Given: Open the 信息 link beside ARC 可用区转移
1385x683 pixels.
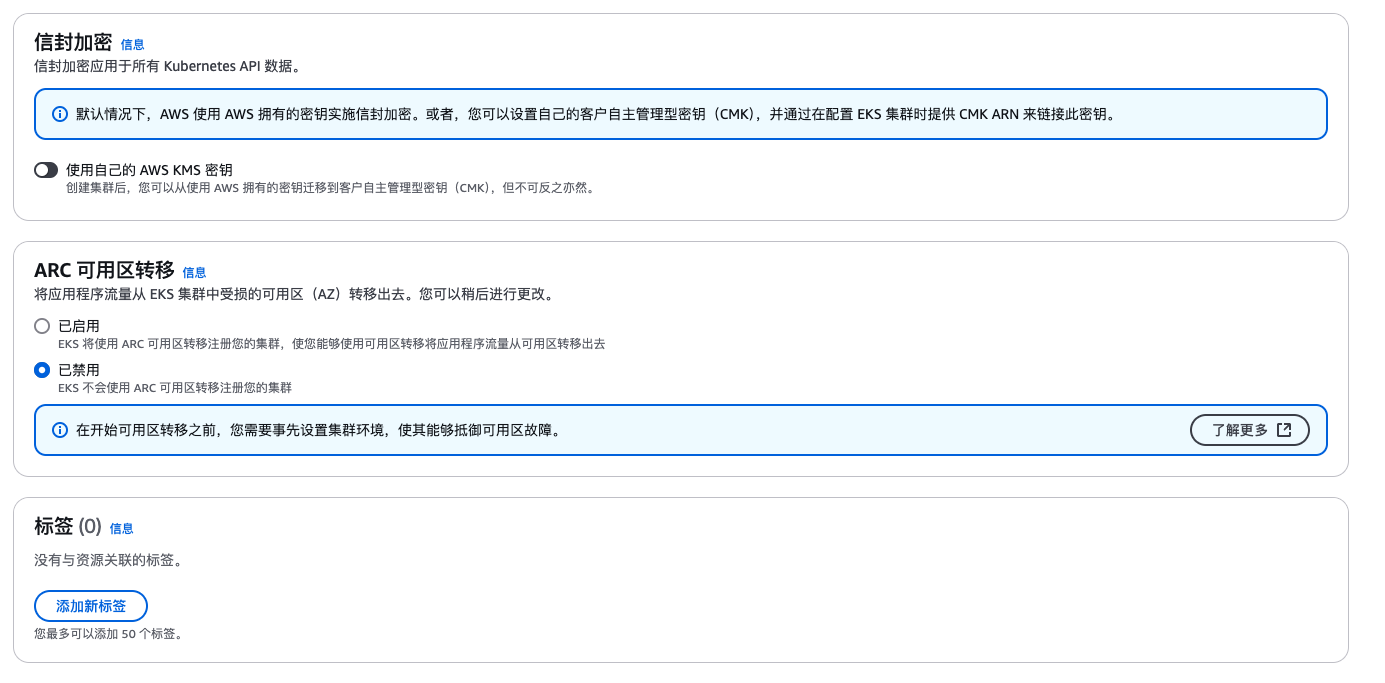Looking at the screenshot, I should (194, 273).
